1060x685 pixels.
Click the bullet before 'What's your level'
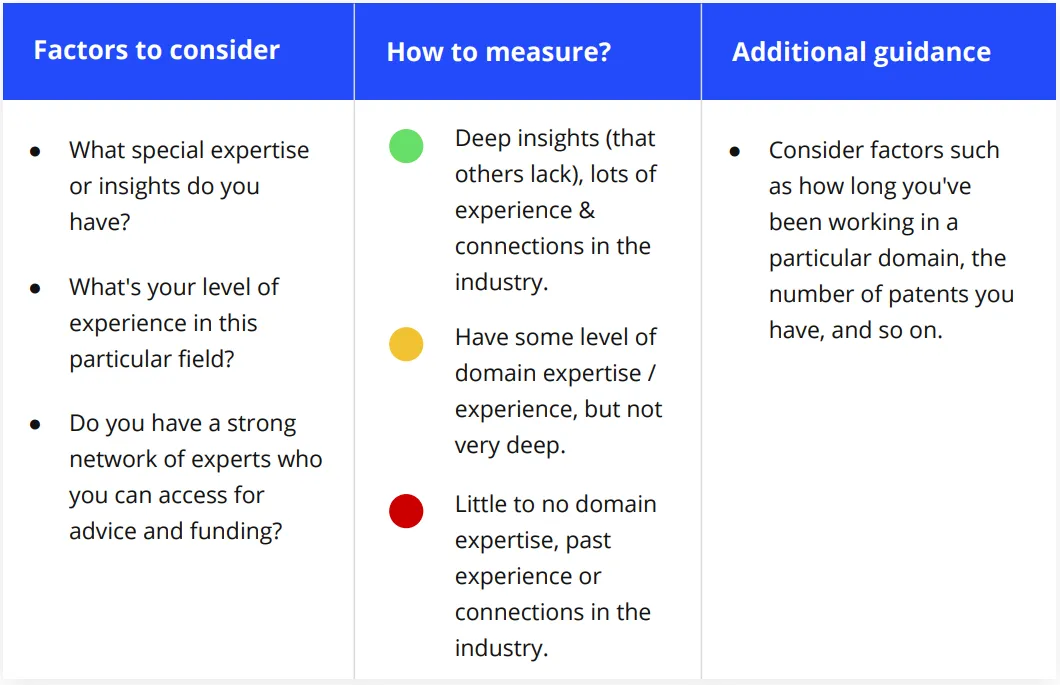click(35, 289)
